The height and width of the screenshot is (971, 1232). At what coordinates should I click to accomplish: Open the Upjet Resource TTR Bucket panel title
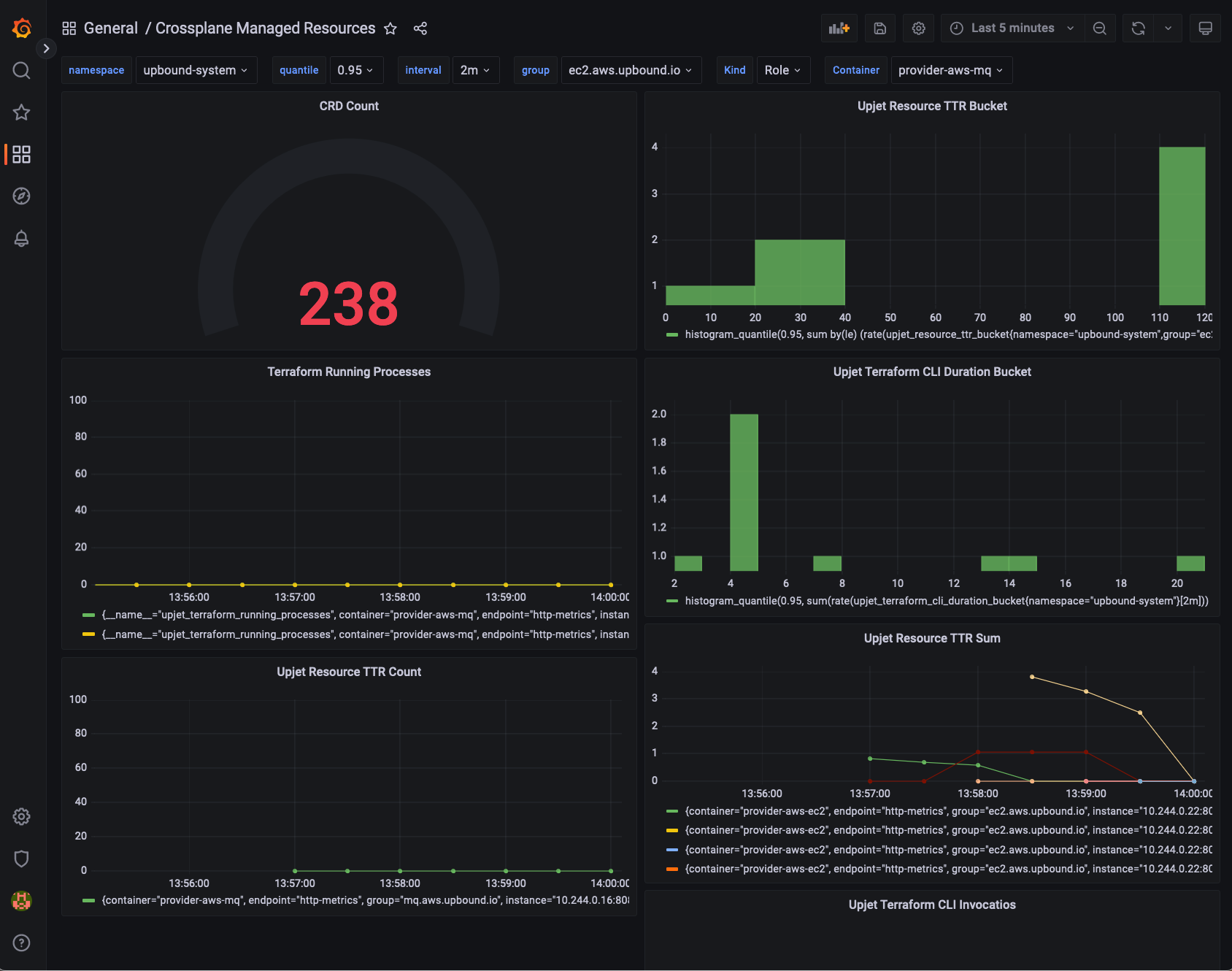[x=932, y=106]
